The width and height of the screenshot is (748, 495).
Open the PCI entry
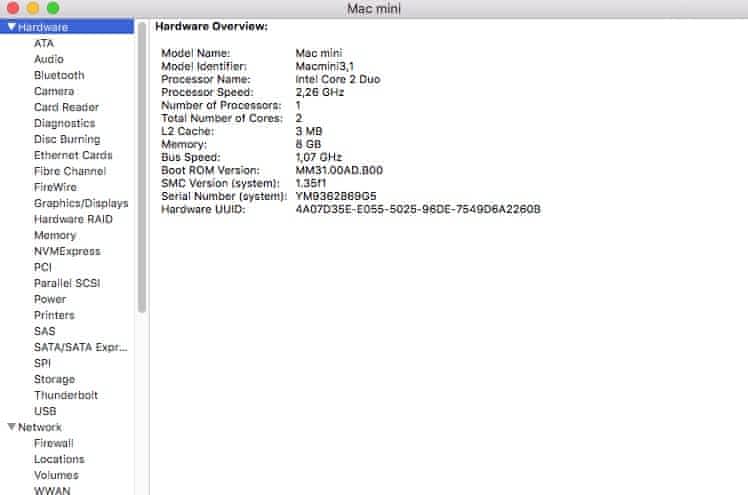(42, 267)
